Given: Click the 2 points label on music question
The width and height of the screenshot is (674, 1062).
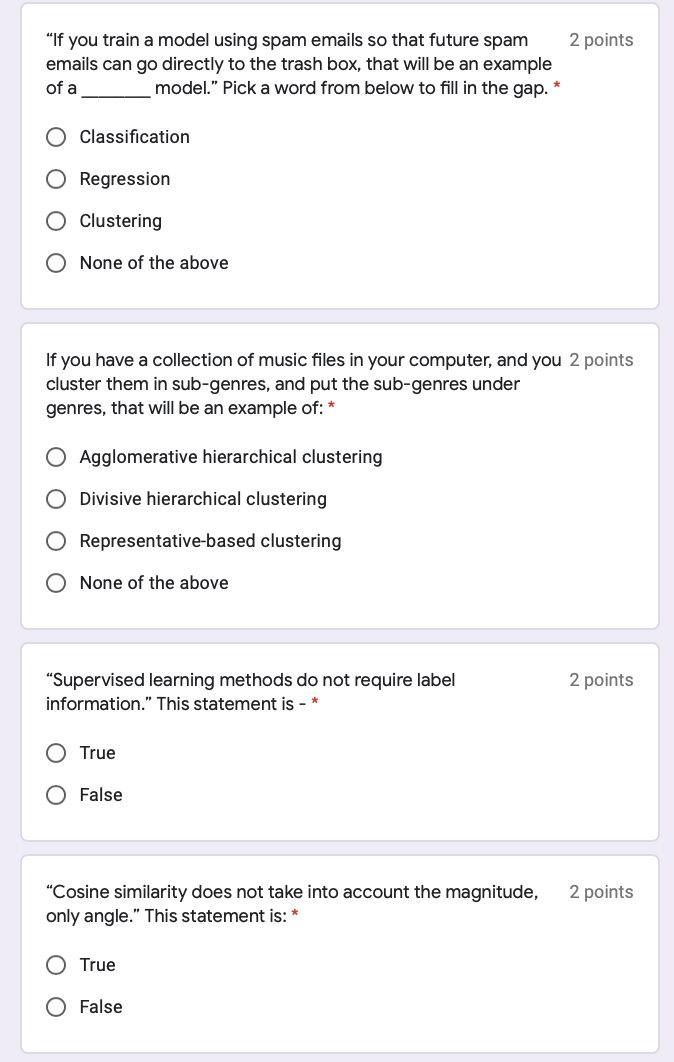Looking at the screenshot, I should [601, 360].
